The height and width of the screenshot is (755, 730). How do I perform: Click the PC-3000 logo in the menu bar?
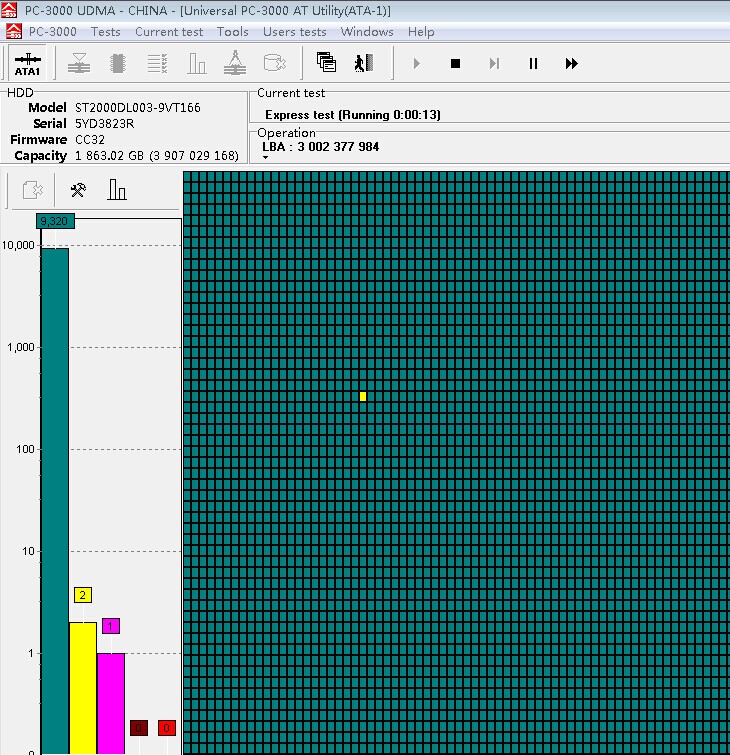tap(13, 31)
